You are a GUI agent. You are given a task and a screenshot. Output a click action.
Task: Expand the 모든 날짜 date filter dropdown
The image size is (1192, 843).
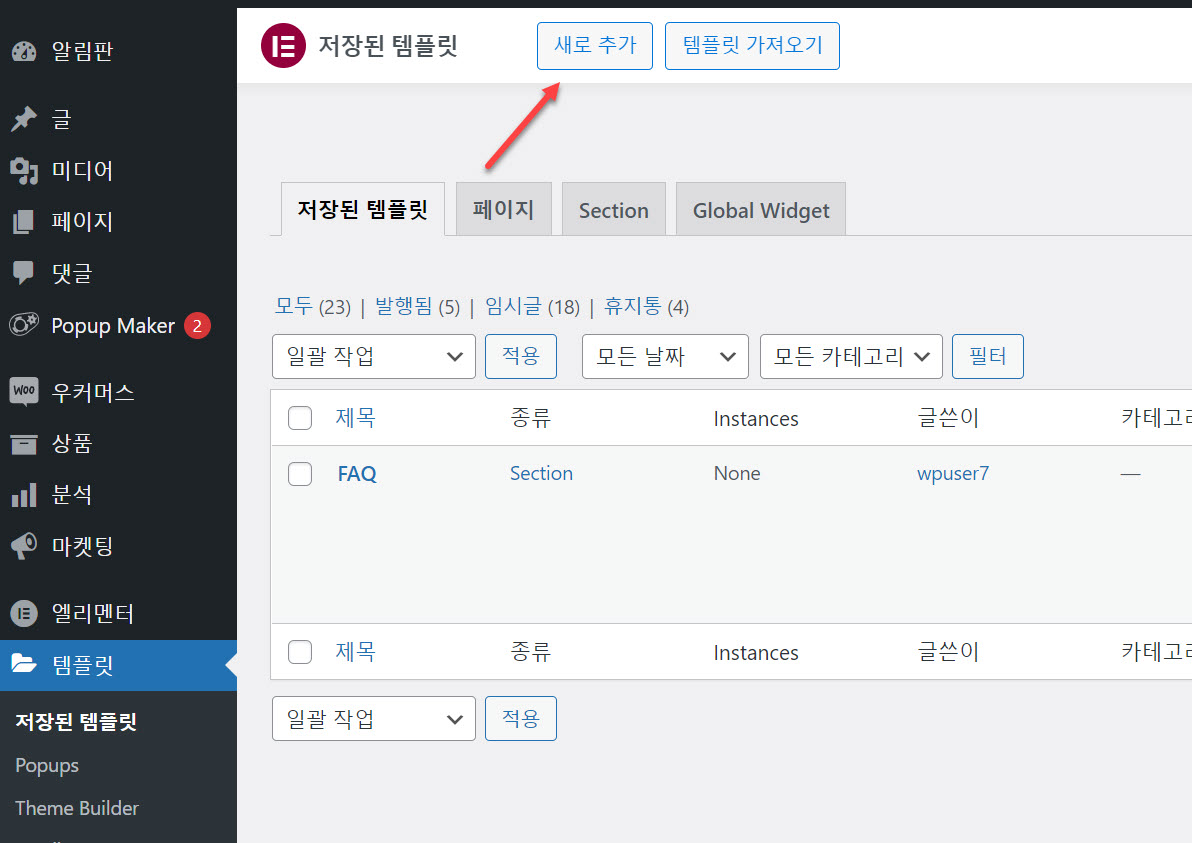pyautogui.click(x=664, y=356)
